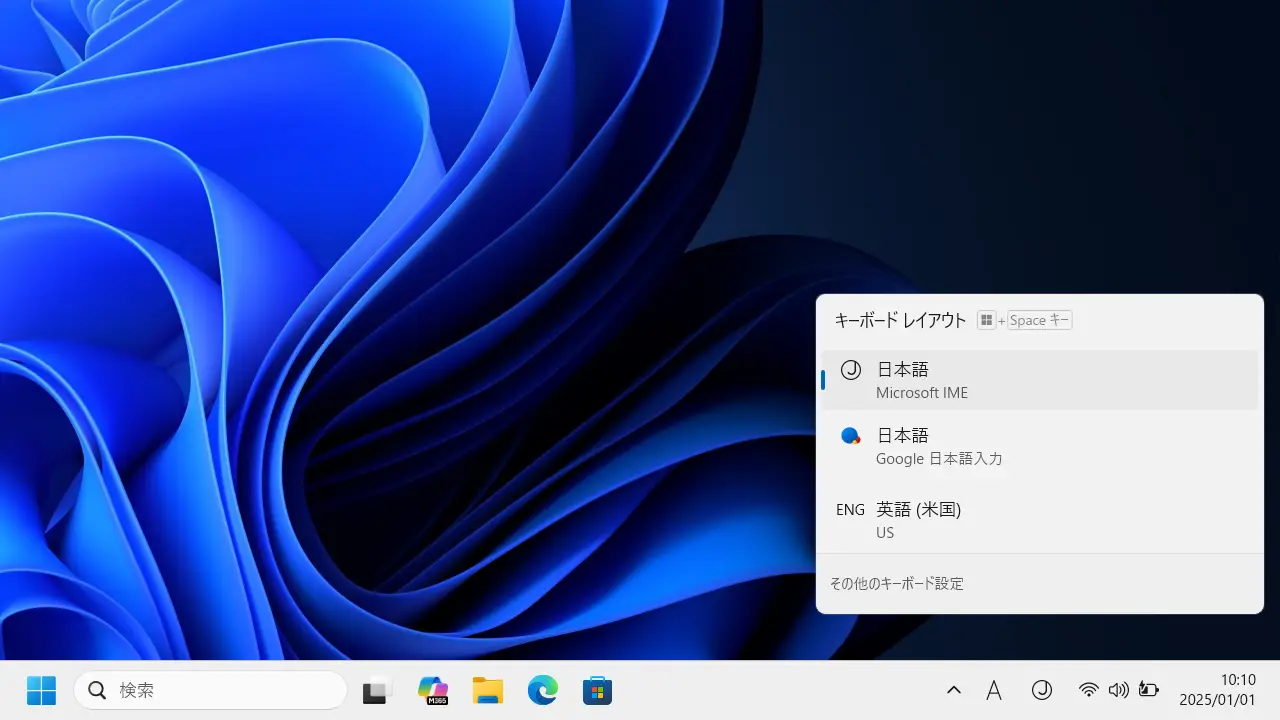Open その他のキーボード設定
1280x720 pixels.
point(896,583)
